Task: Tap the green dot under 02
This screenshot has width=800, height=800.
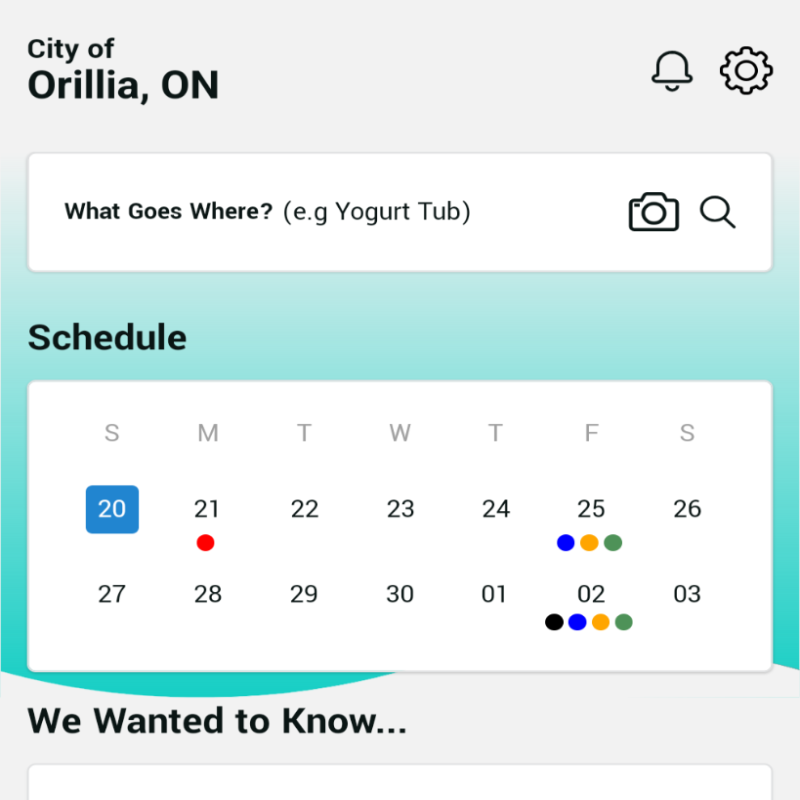Action: point(623,622)
